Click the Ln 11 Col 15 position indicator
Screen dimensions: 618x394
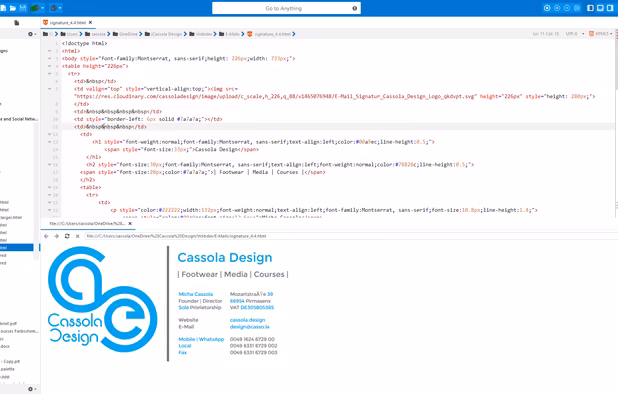pyautogui.click(x=546, y=34)
